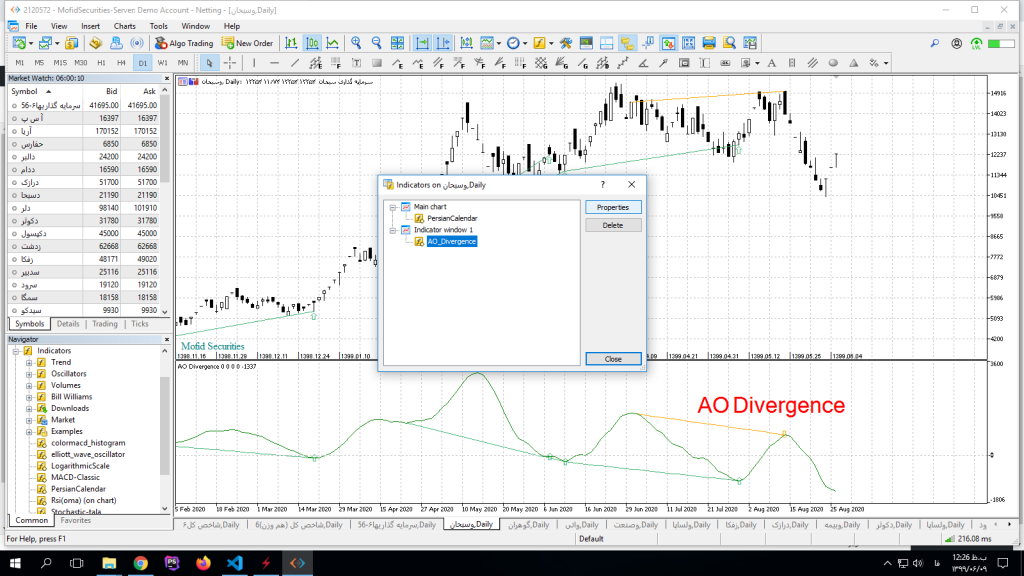Switch to the W1 timeframe
The width and height of the screenshot is (1024, 576).
click(162, 63)
